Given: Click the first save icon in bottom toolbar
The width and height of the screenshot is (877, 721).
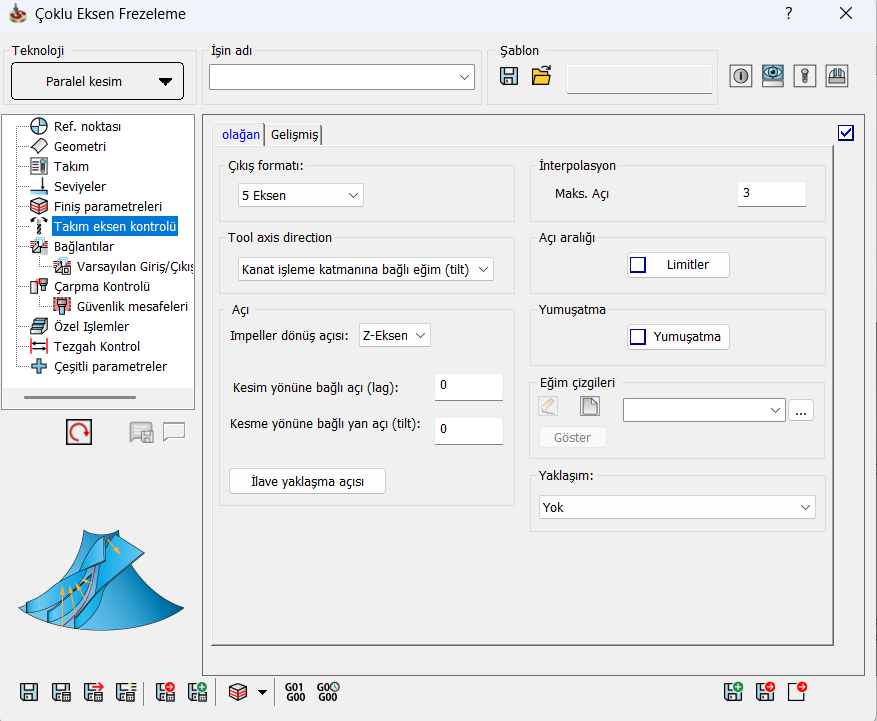Looking at the screenshot, I should coord(29,691).
